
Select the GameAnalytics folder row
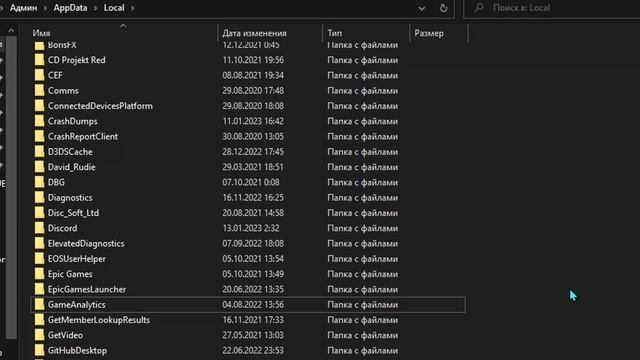click(x=248, y=304)
